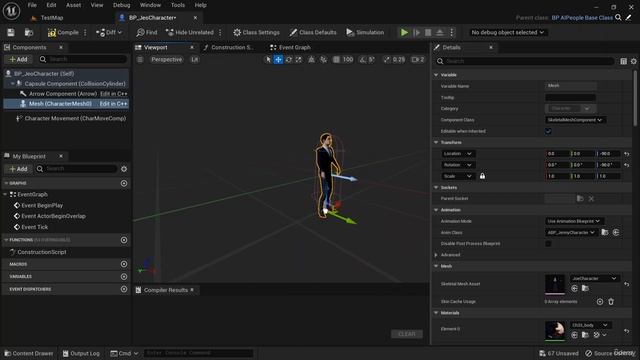The width and height of the screenshot is (640, 360).
Task: Change the camera speed setting
Action: coord(418,60)
